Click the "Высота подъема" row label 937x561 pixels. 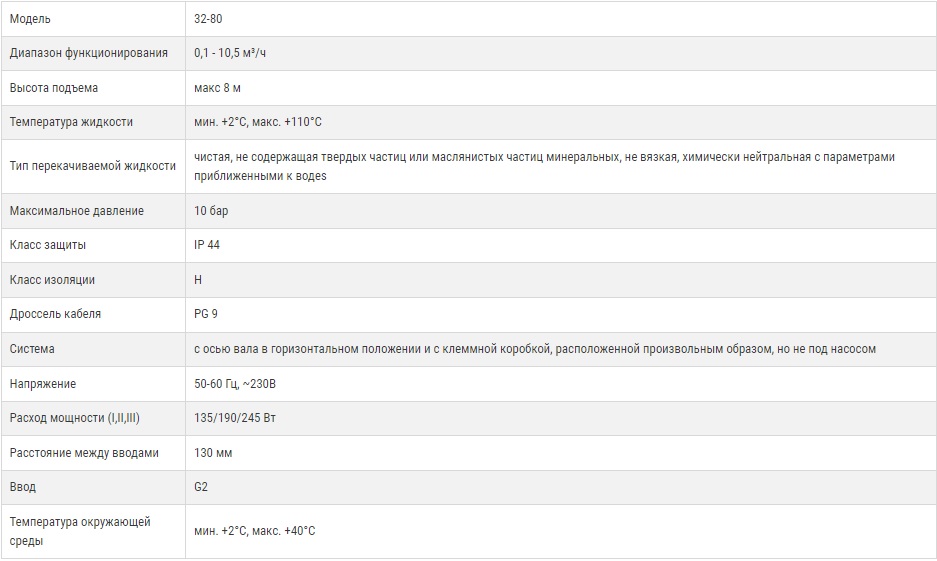click(x=54, y=88)
